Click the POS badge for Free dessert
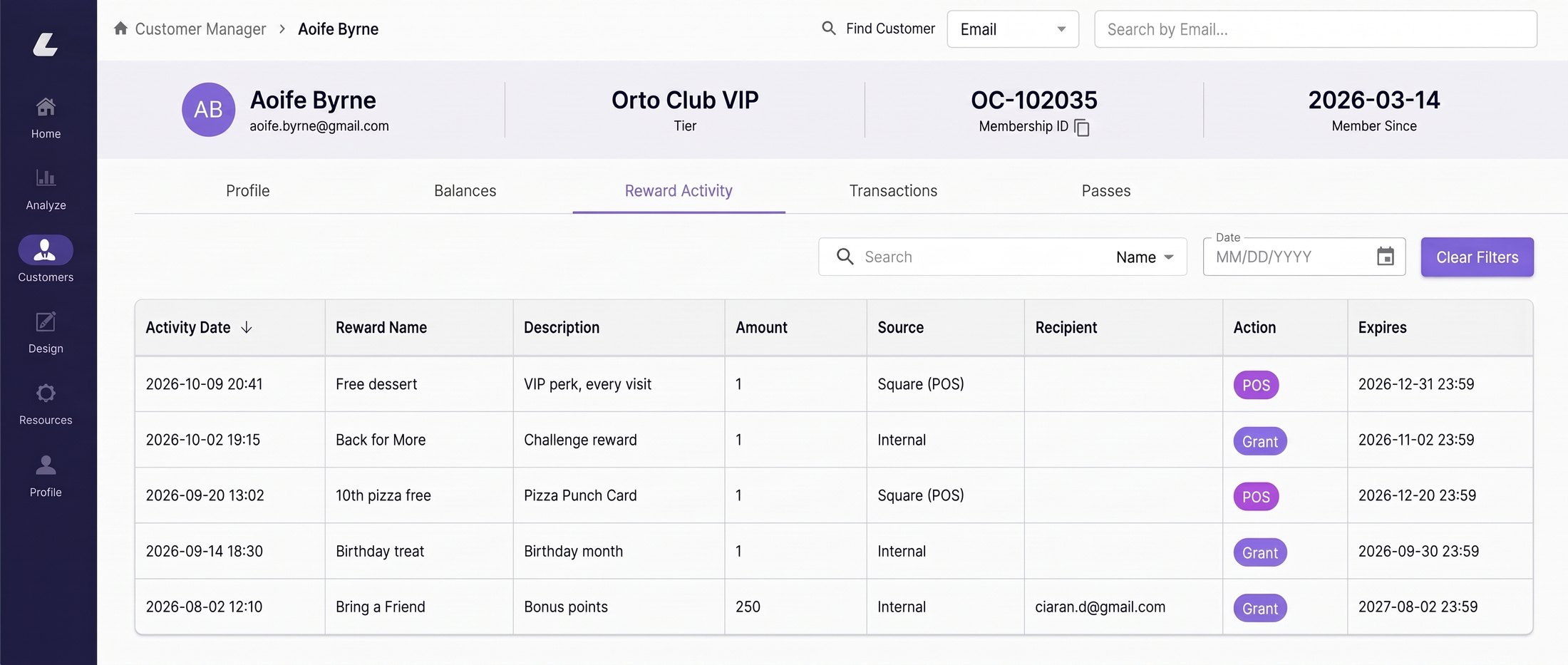The image size is (1568, 665). pyautogui.click(x=1256, y=385)
